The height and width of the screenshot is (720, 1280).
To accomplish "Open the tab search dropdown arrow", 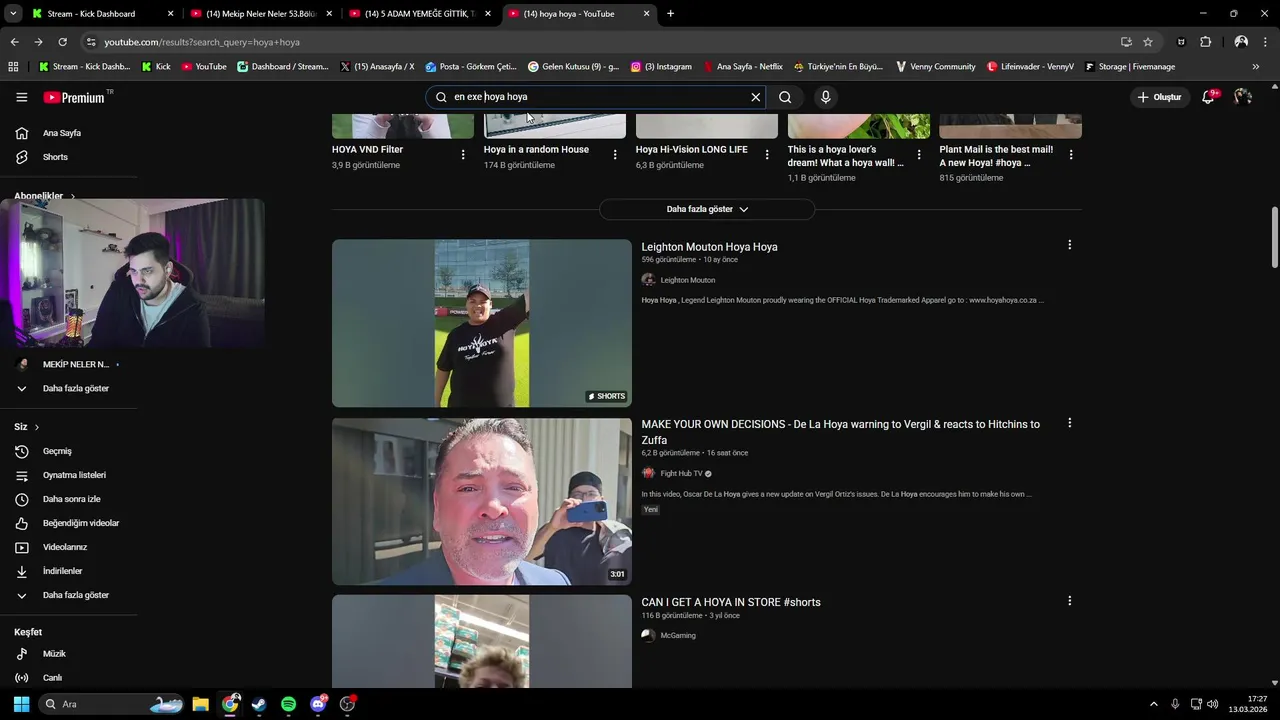I will pos(13,14).
